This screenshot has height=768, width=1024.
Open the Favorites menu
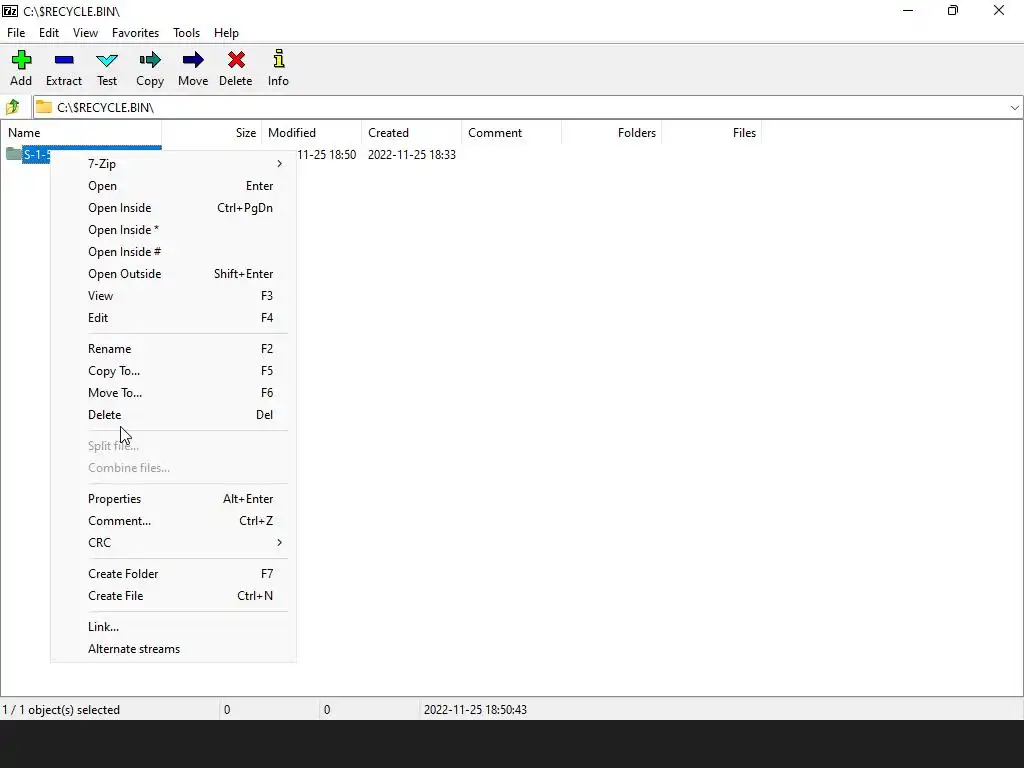point(135,33)
